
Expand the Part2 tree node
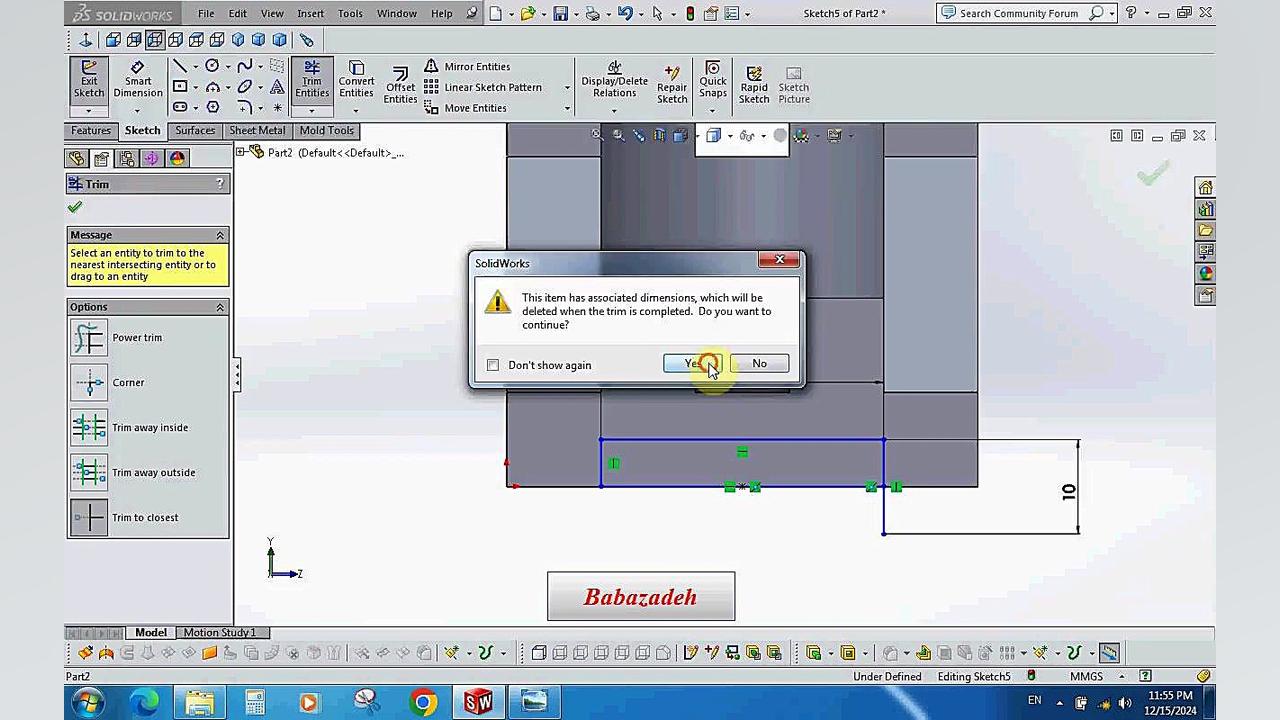[241, 152]
